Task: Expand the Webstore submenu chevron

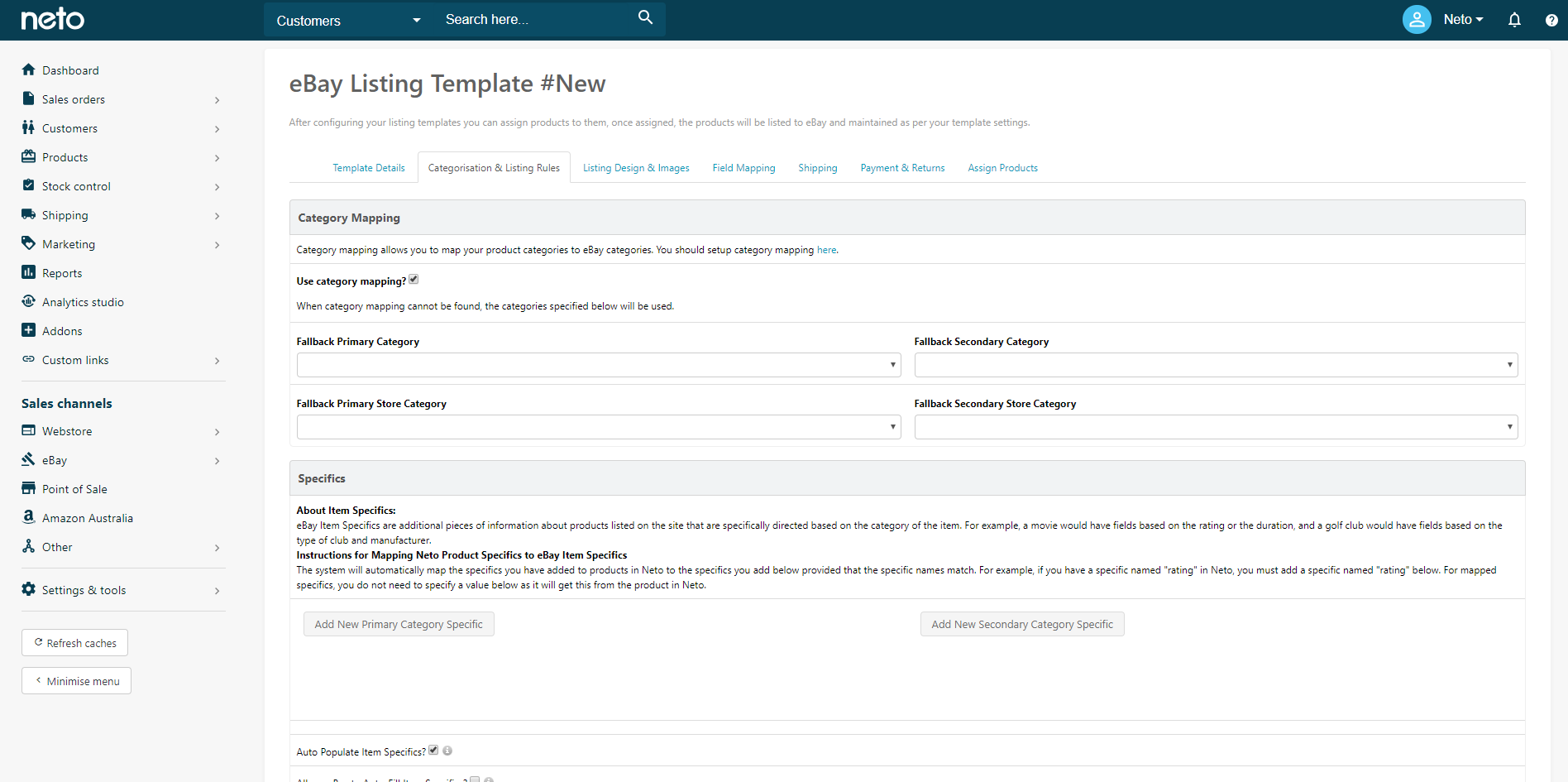Action: (218, 432)
